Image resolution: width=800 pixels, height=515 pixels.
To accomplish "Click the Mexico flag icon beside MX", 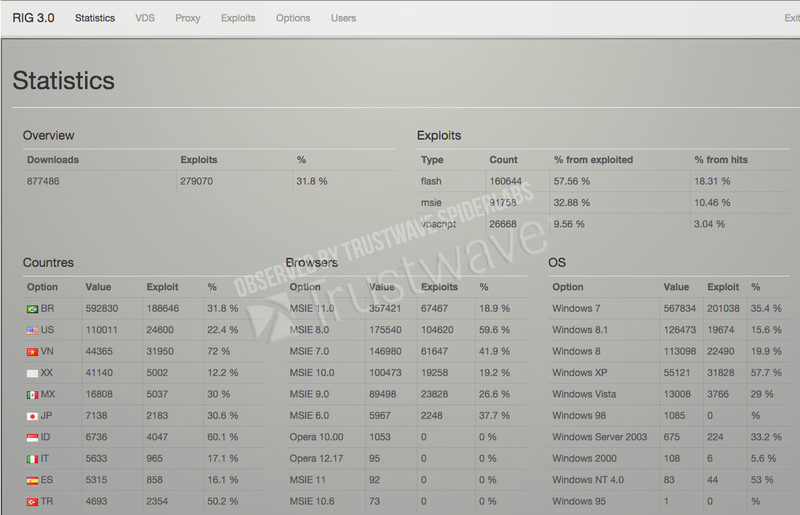I will tap(33, 394).
